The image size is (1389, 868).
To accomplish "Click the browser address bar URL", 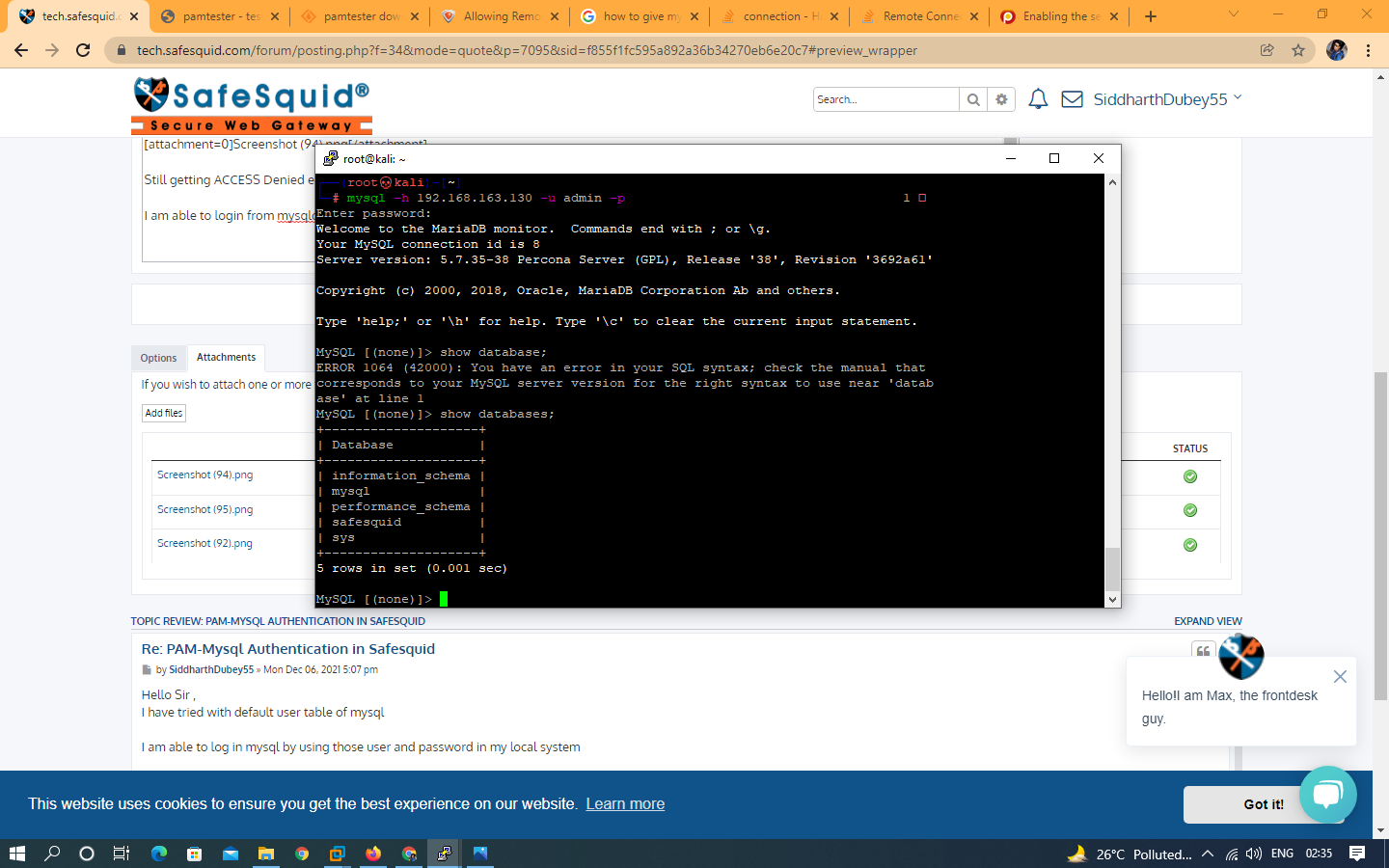I will [527, 50].
